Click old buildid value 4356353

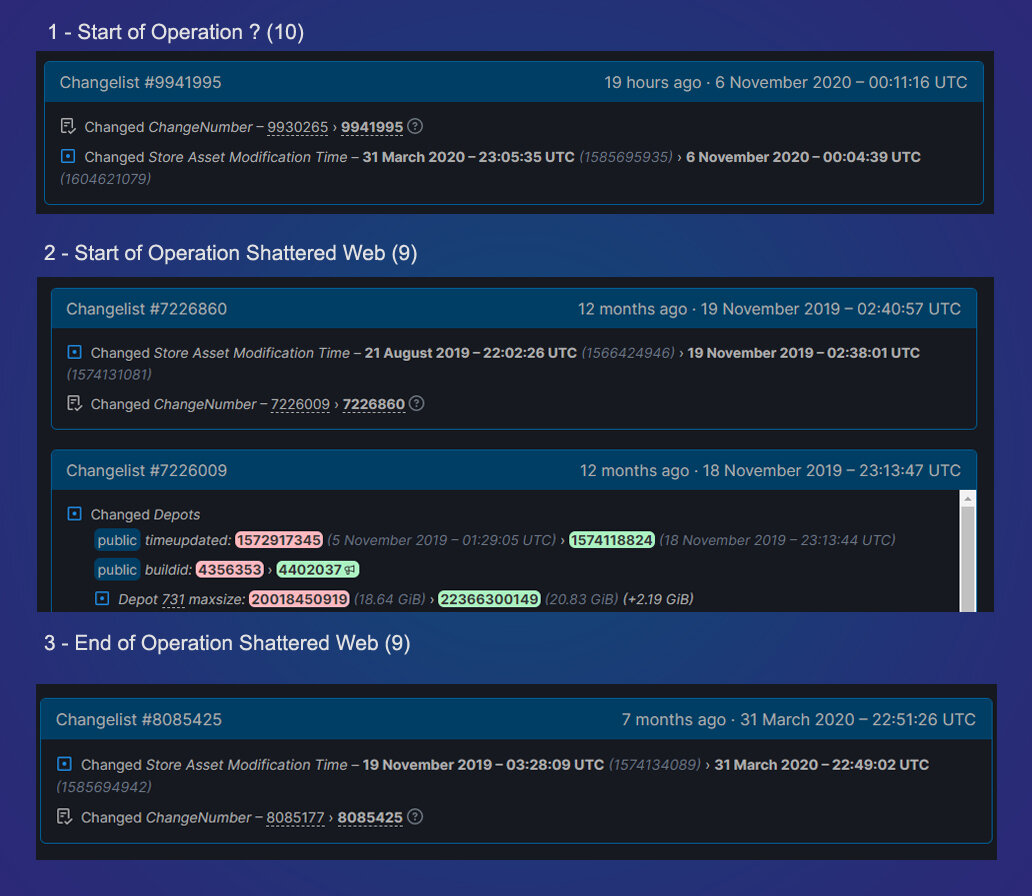point(230,569)
